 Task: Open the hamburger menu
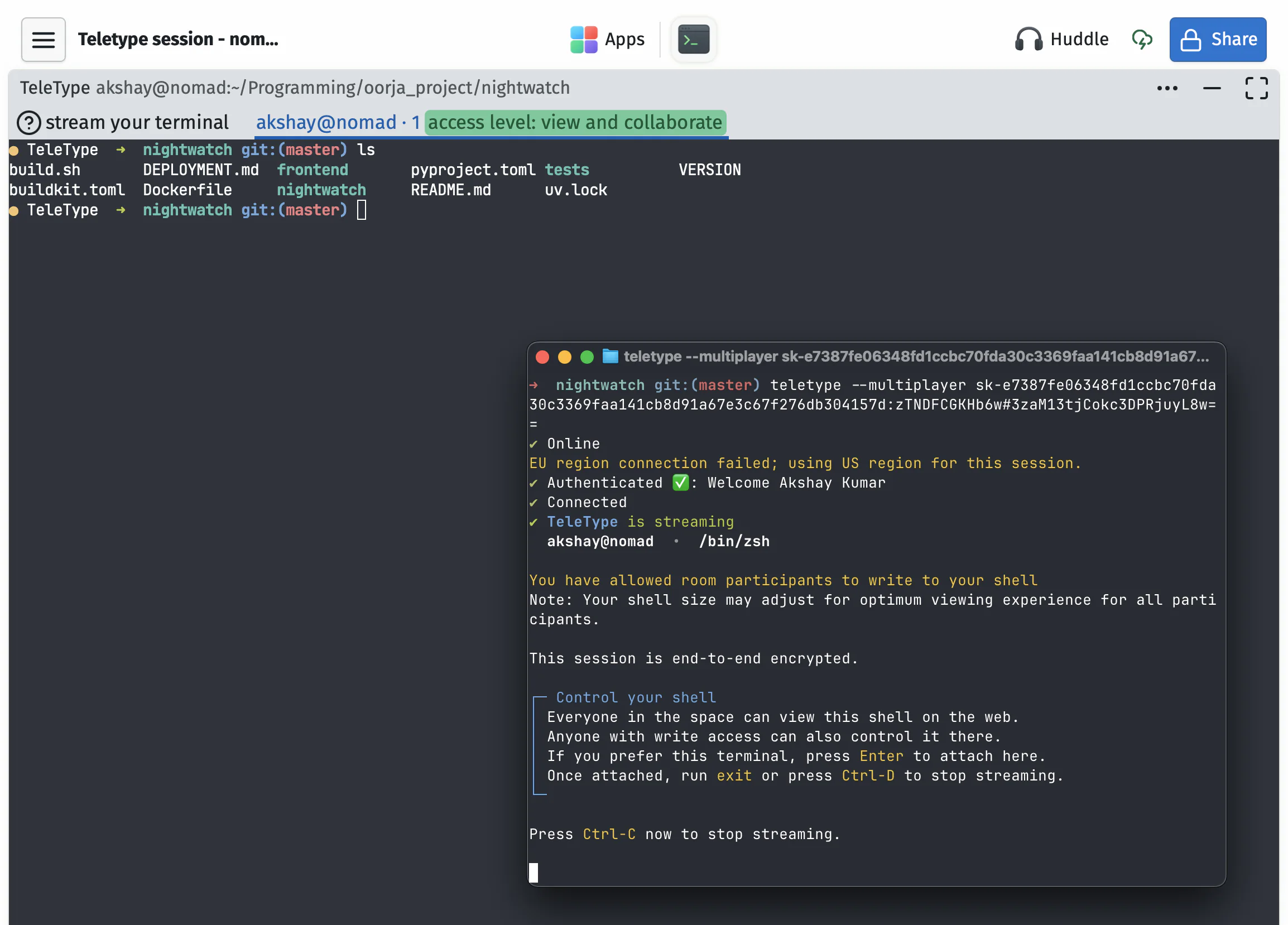coord(43,39)
